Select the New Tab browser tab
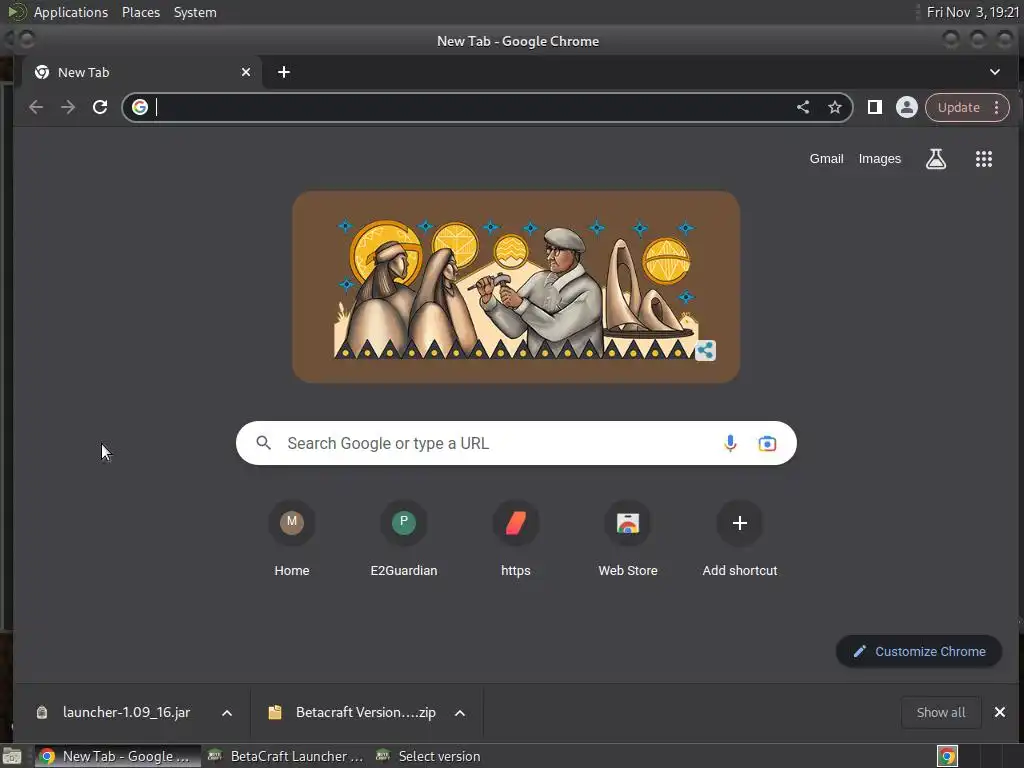1024x768 pixels. 141,72
